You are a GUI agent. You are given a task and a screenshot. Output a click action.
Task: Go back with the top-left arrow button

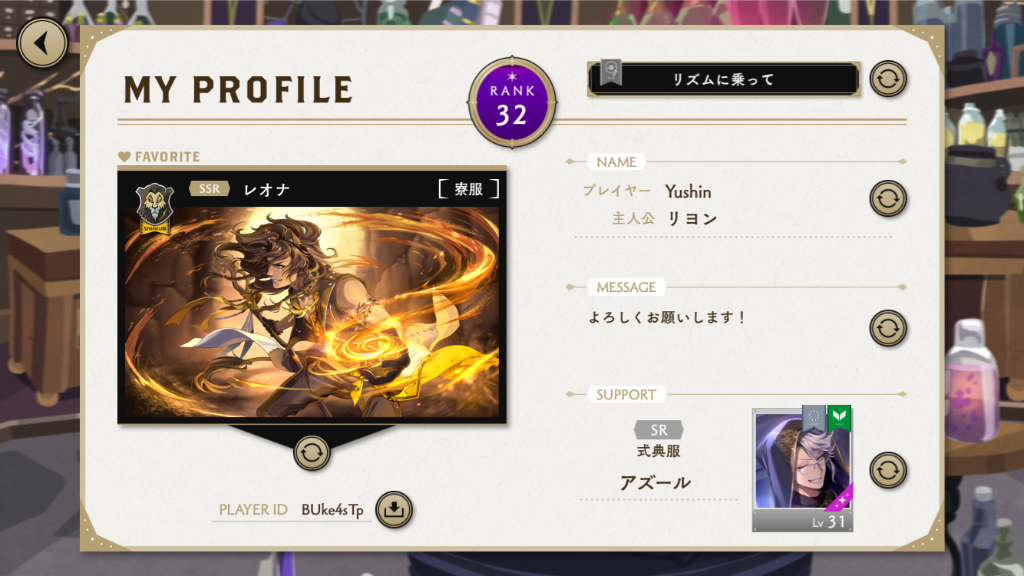[42, 43]
